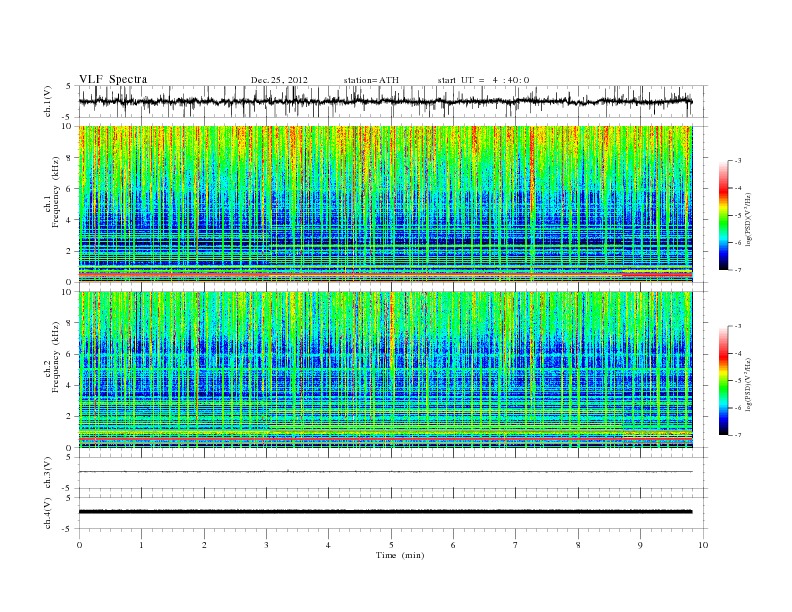The height and width of the screenshot is (612, 792).
Task: Click the ch.3 voltage waveform trace
Action: point(385,472)
